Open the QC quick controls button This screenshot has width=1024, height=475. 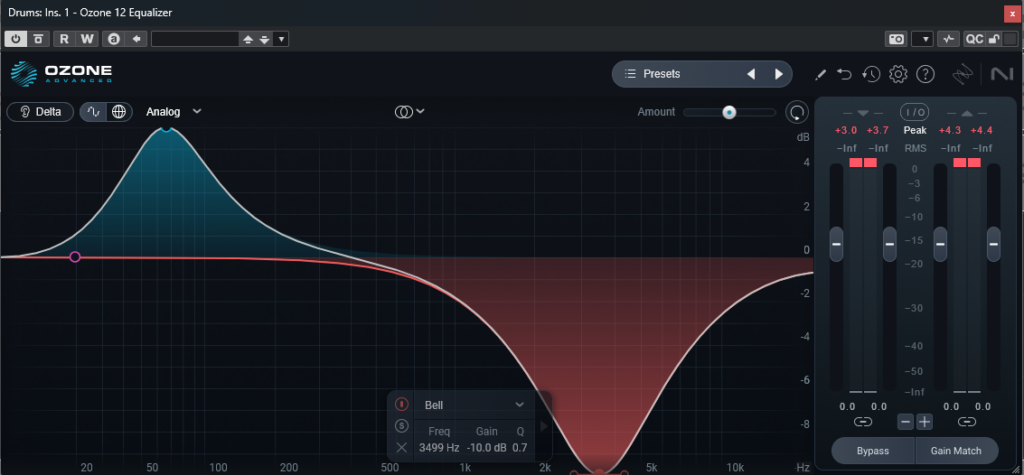click(x=974, y=39)
